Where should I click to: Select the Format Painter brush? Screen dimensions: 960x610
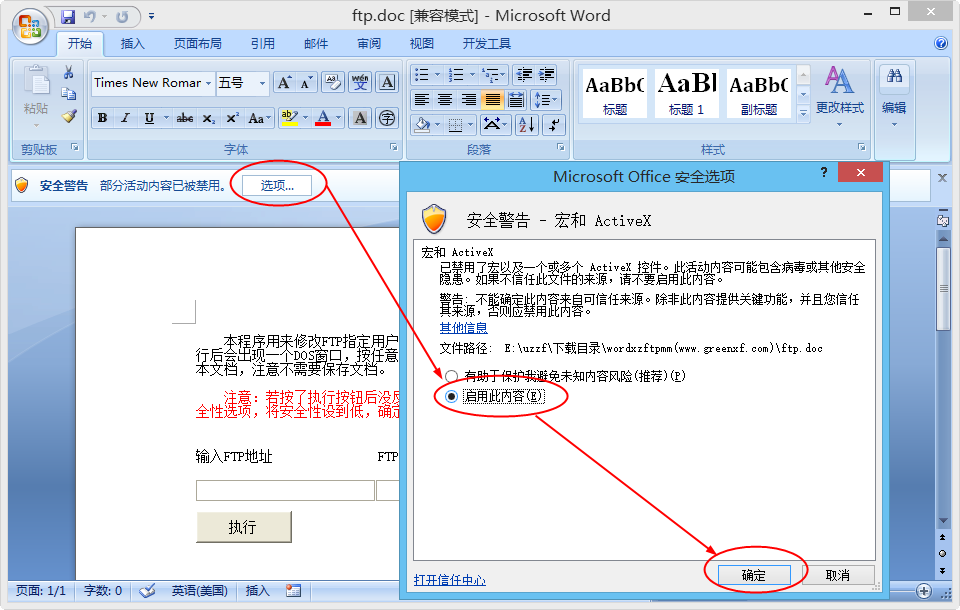point(69,116)
